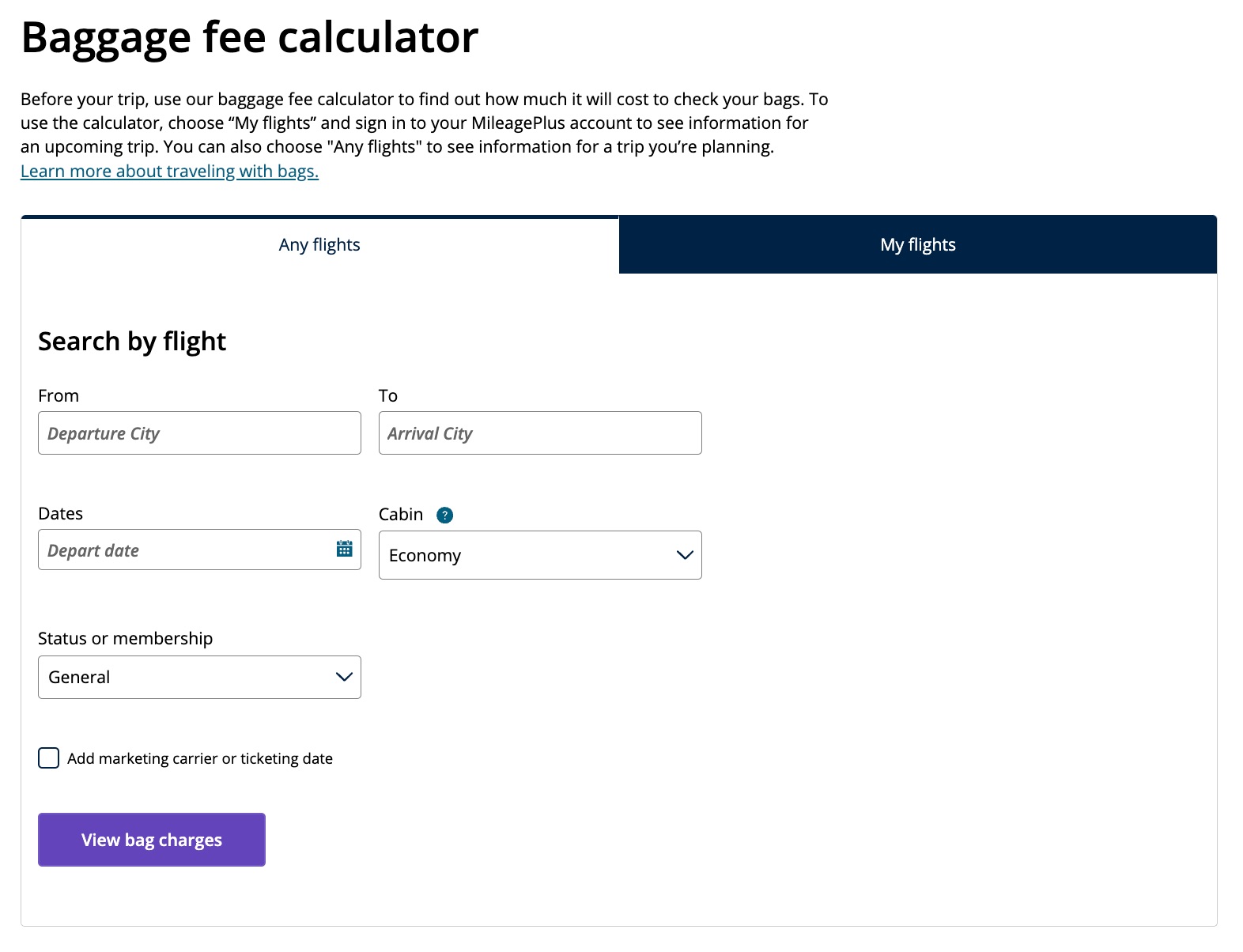The width and height of the screenshot is (1243, 952).
Task: Switch to the My flights tab
Action: 917,244
